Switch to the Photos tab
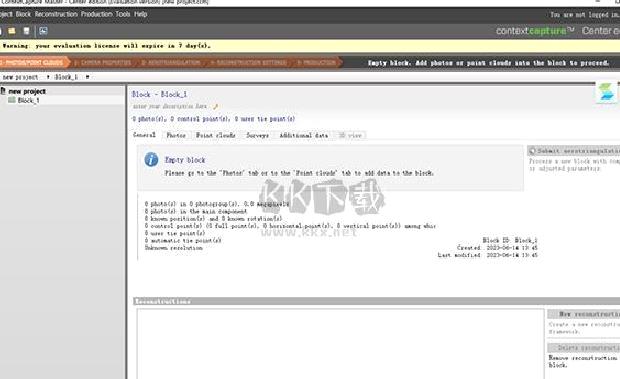This screenshot has height=379, width=620. (x=176, y=135)
